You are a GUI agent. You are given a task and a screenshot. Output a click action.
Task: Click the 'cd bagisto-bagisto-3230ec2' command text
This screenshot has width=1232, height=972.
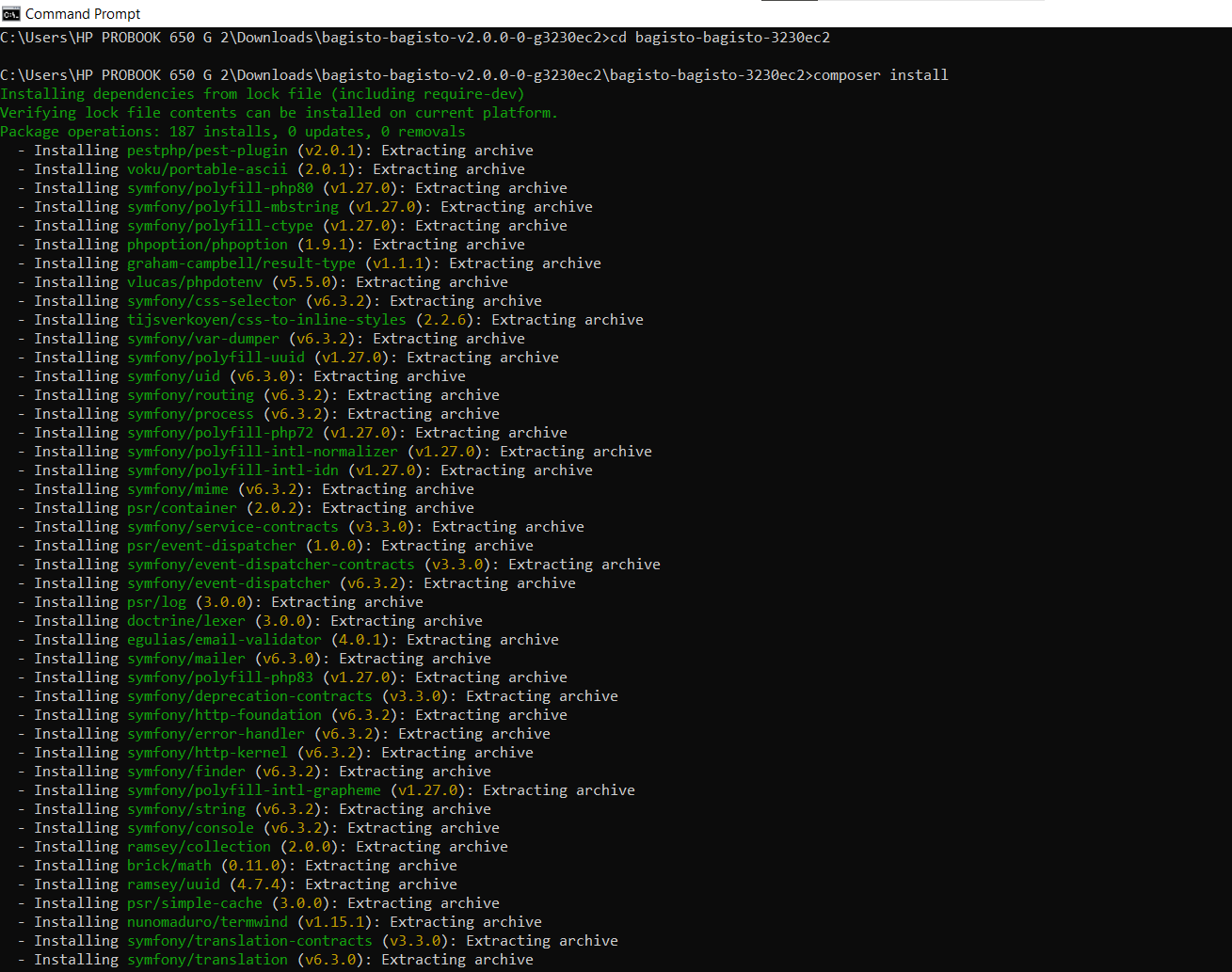(x=720, y=38)
